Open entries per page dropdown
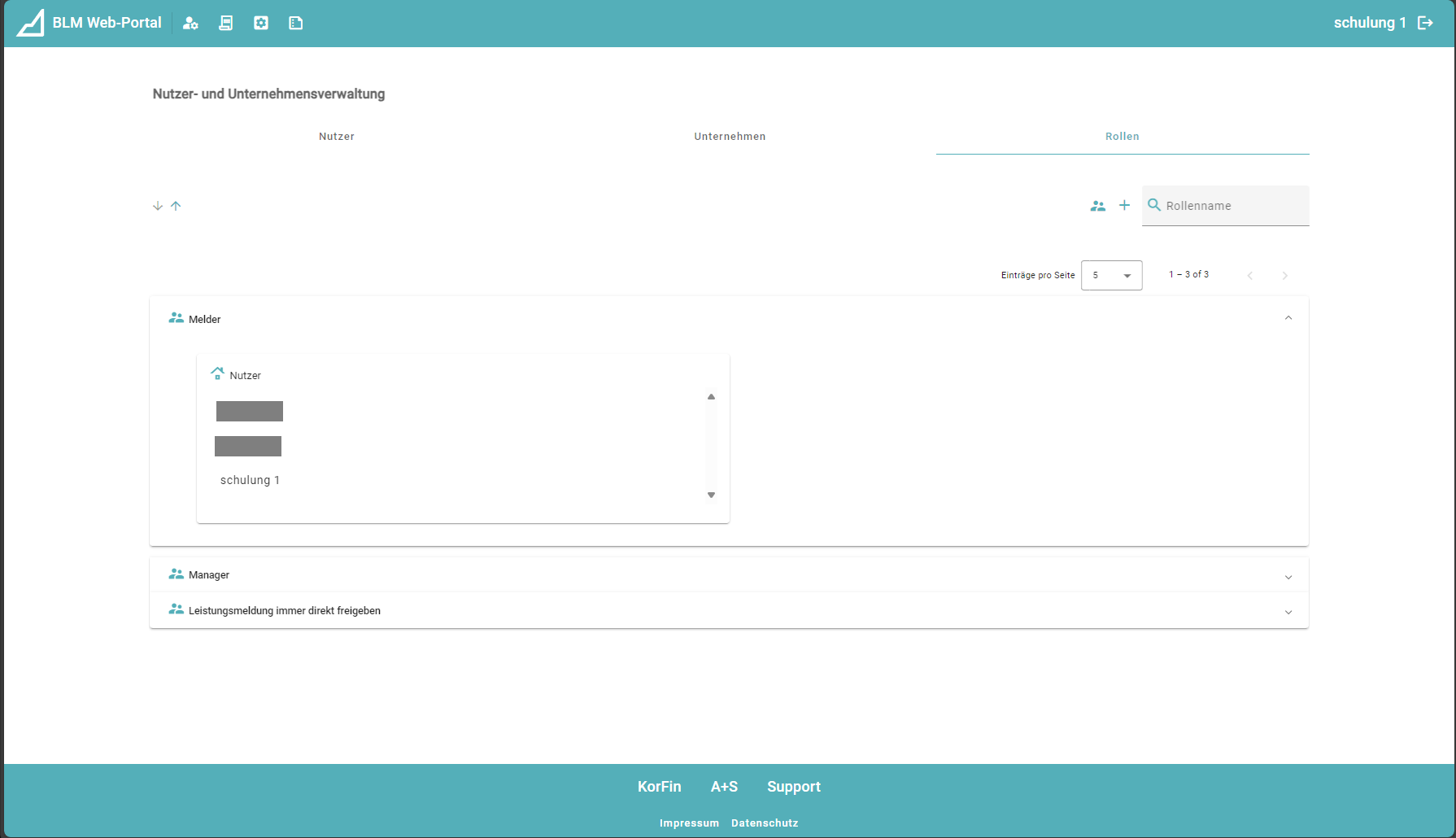 pos(1111,275)
